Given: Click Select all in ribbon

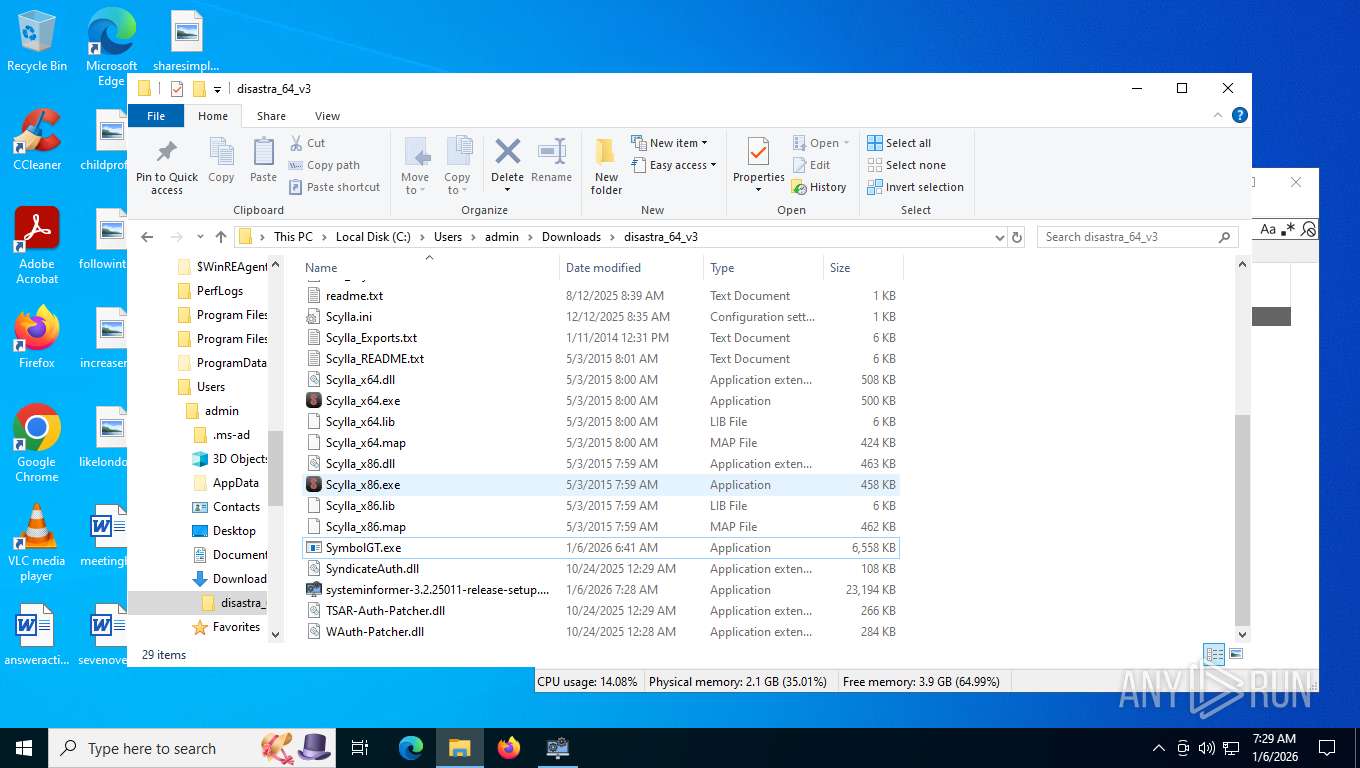Looking at the screenshot, I should 899,143.
